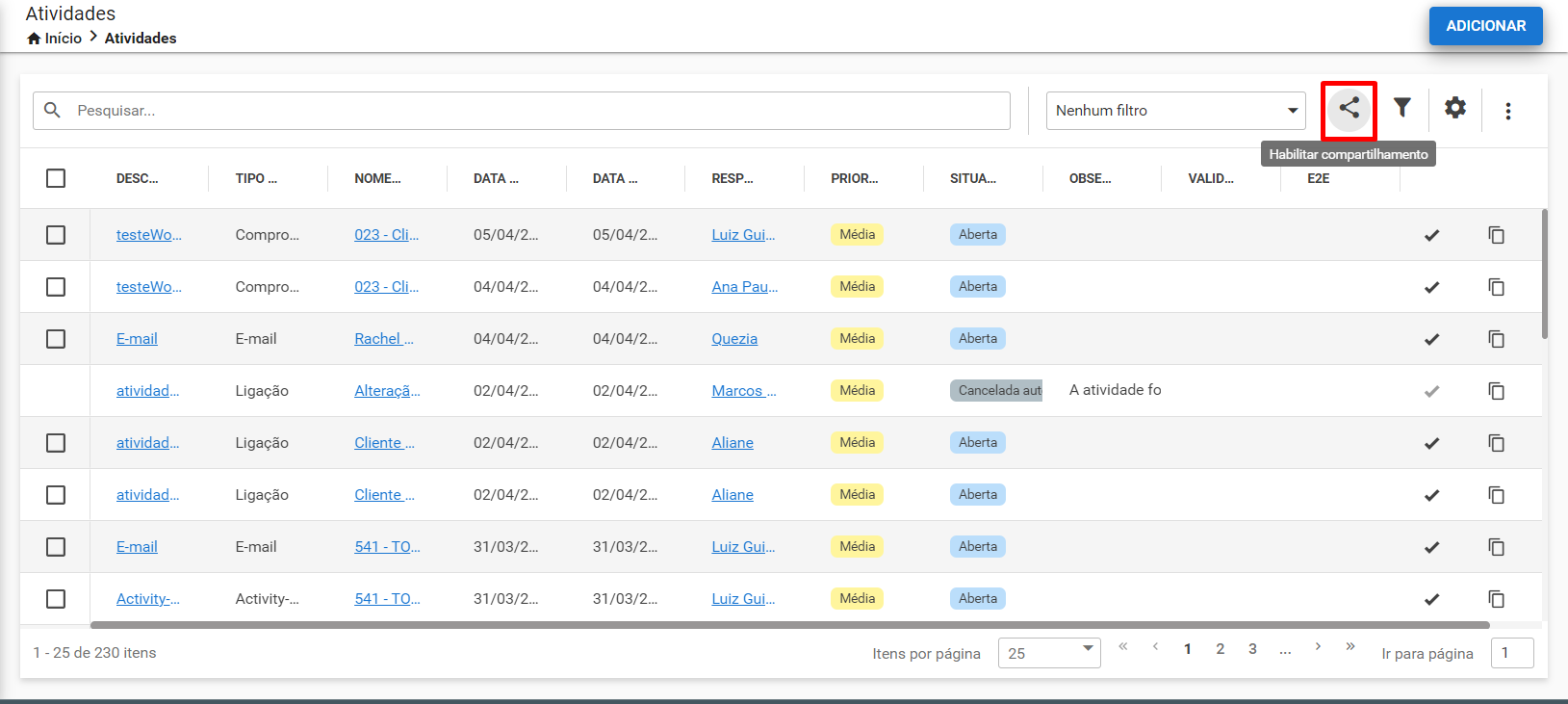Go to page 3
The width and height of the screenshot is (1568, 704).
[x=1252, y=649]
